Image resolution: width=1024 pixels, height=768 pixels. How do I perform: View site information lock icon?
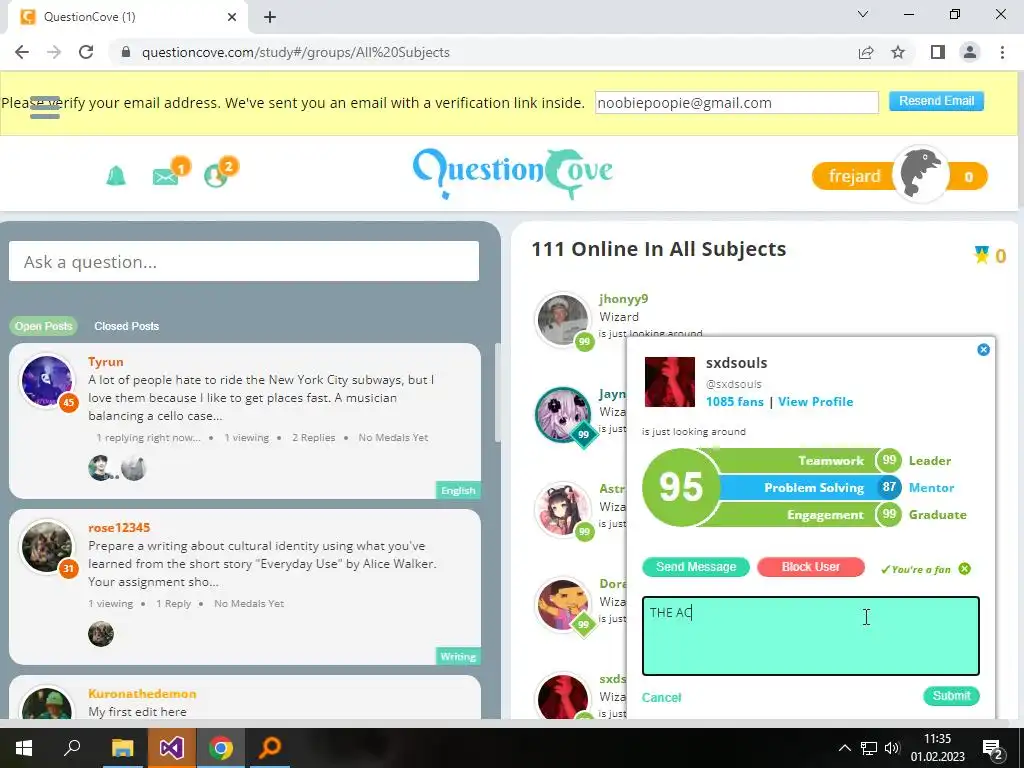click(x=127, y=52)
